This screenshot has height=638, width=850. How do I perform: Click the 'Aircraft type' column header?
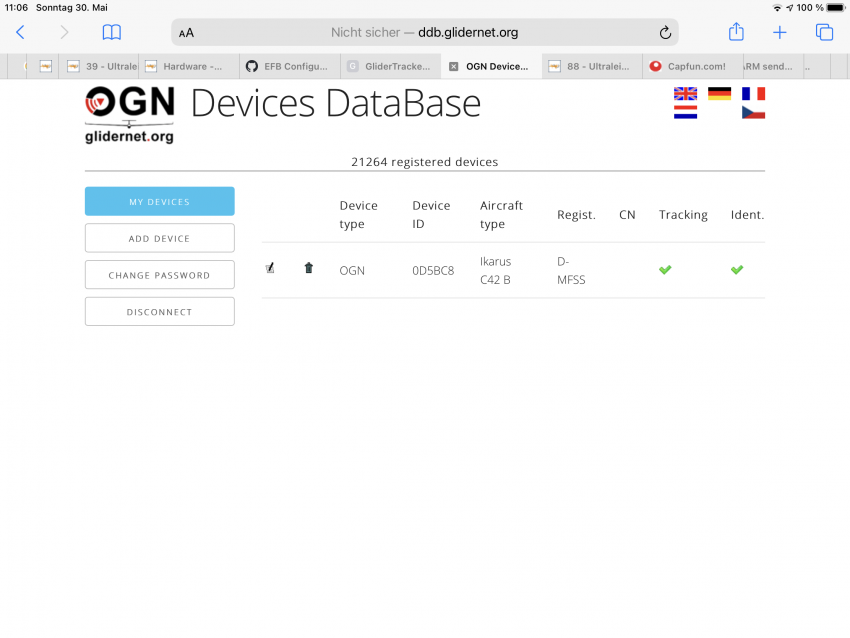501,215
